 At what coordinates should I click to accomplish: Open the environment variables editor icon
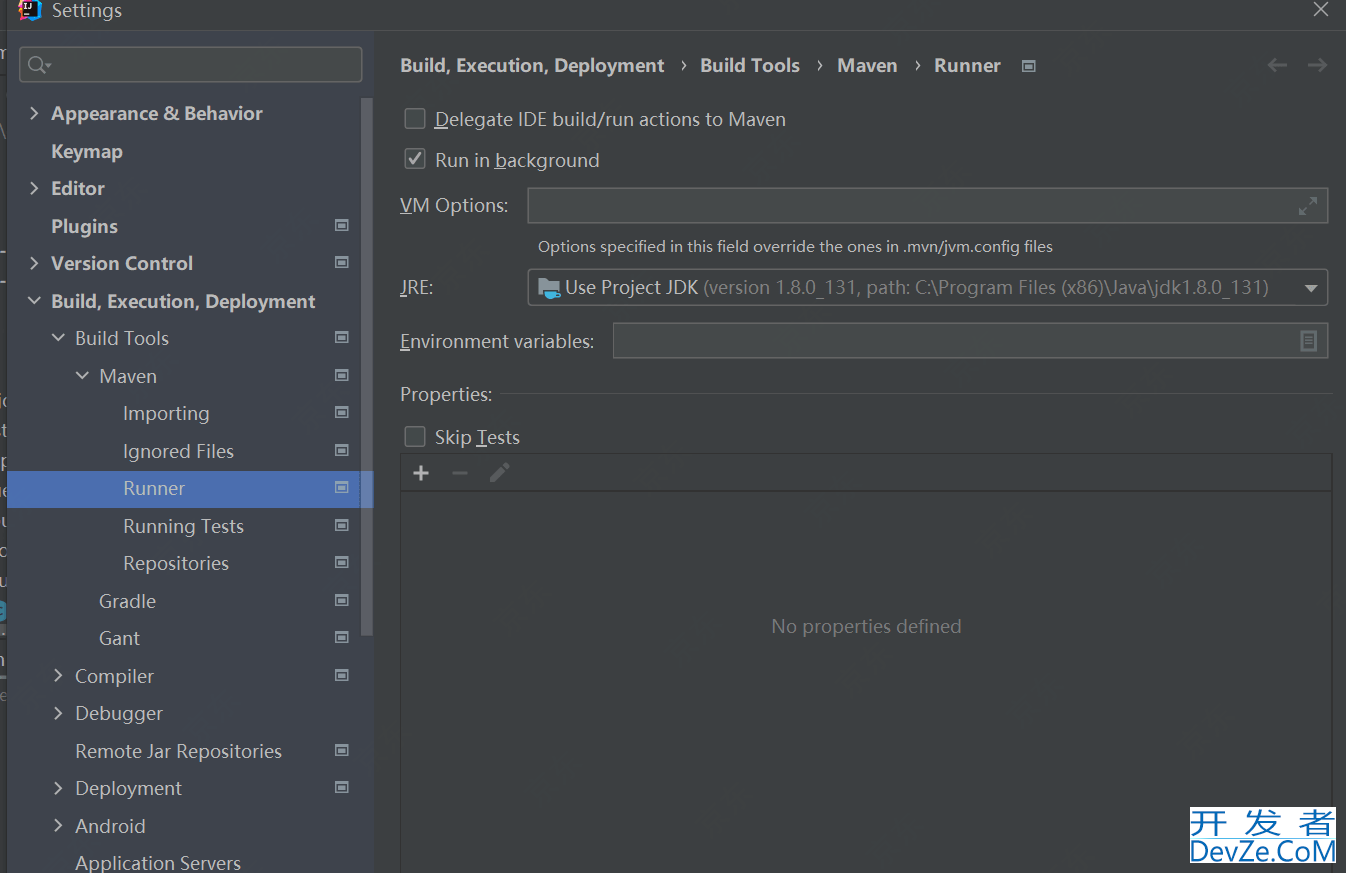[1308, 341]
